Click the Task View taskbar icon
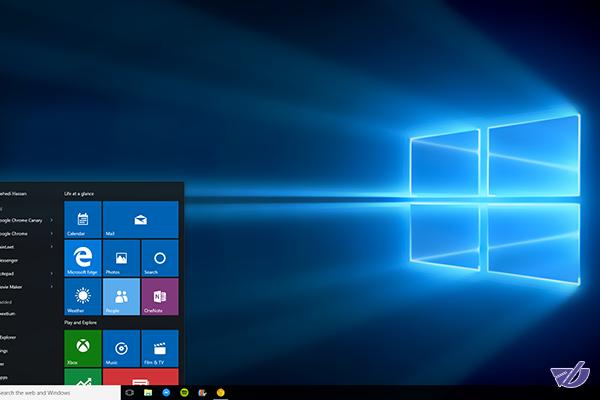Viewport: 600px width, 400px height. tap(129, 393)
